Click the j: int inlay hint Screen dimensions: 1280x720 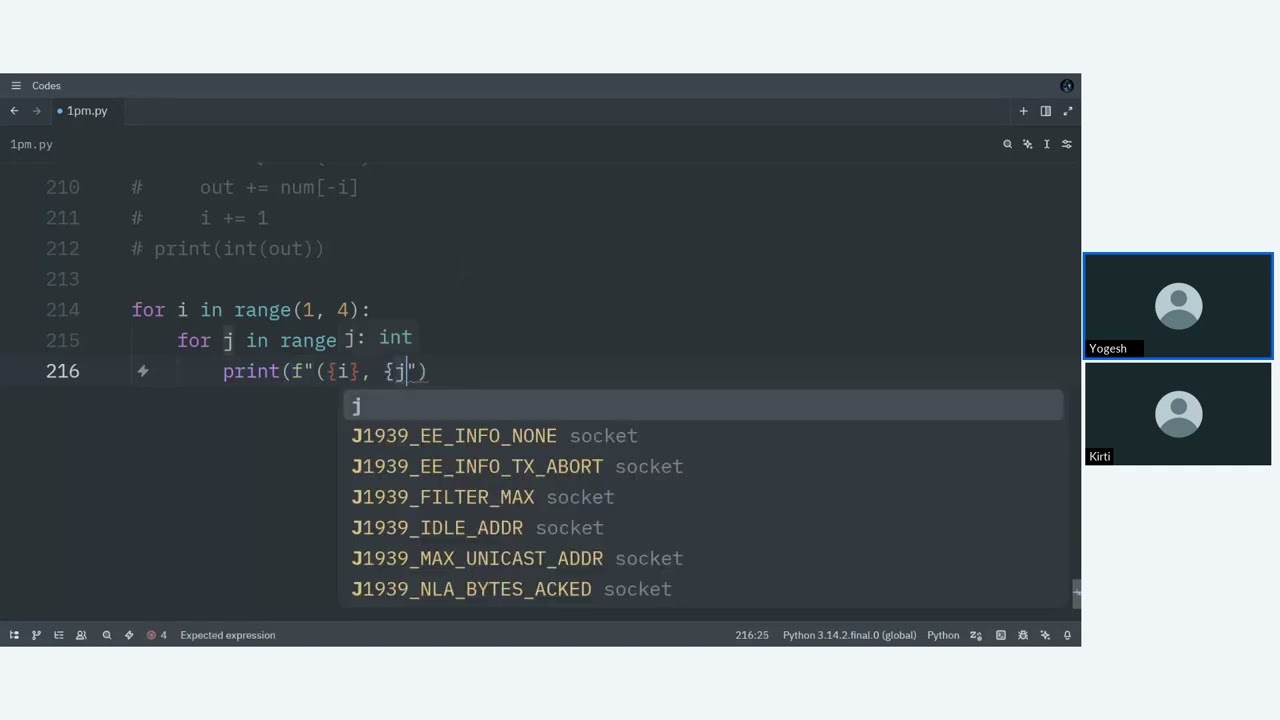click(378, 339)
